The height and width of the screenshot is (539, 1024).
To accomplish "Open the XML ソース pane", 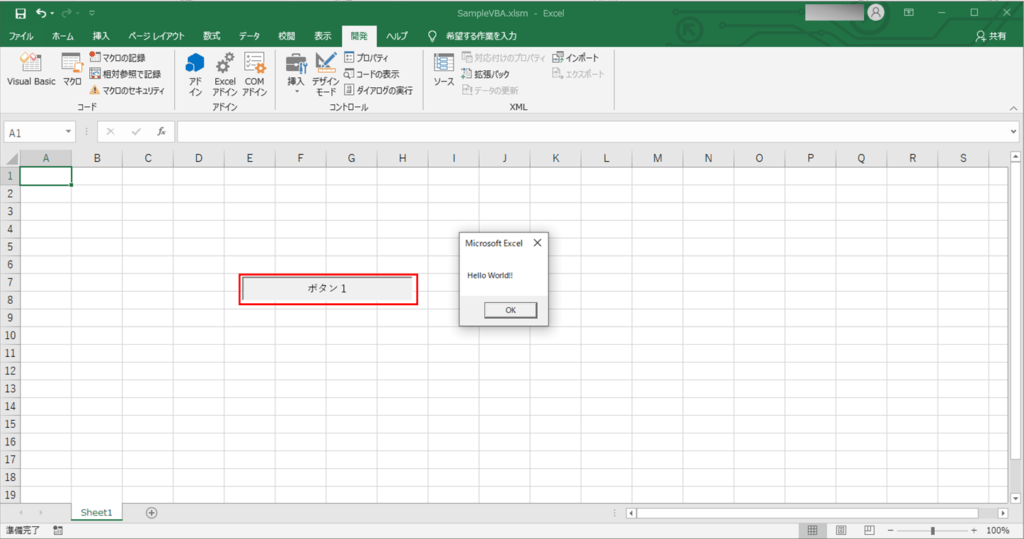I will click(x=443, y=69).
